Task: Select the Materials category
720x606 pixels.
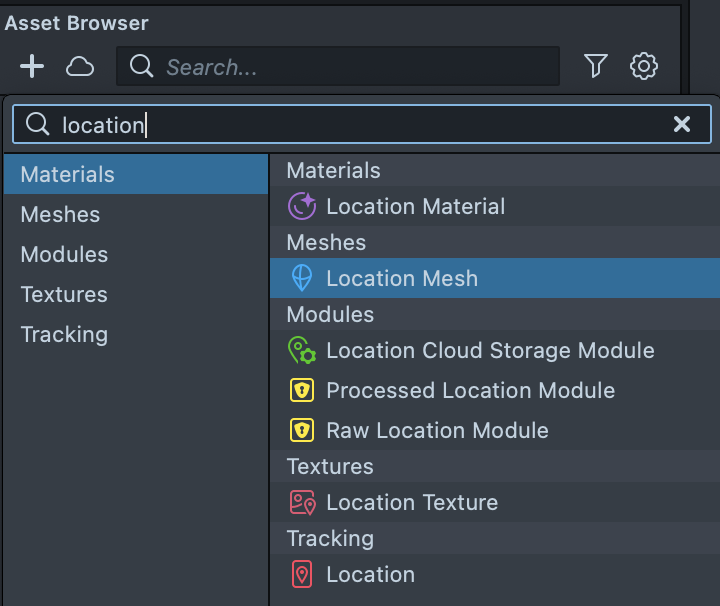Action: tap(67, 175)
